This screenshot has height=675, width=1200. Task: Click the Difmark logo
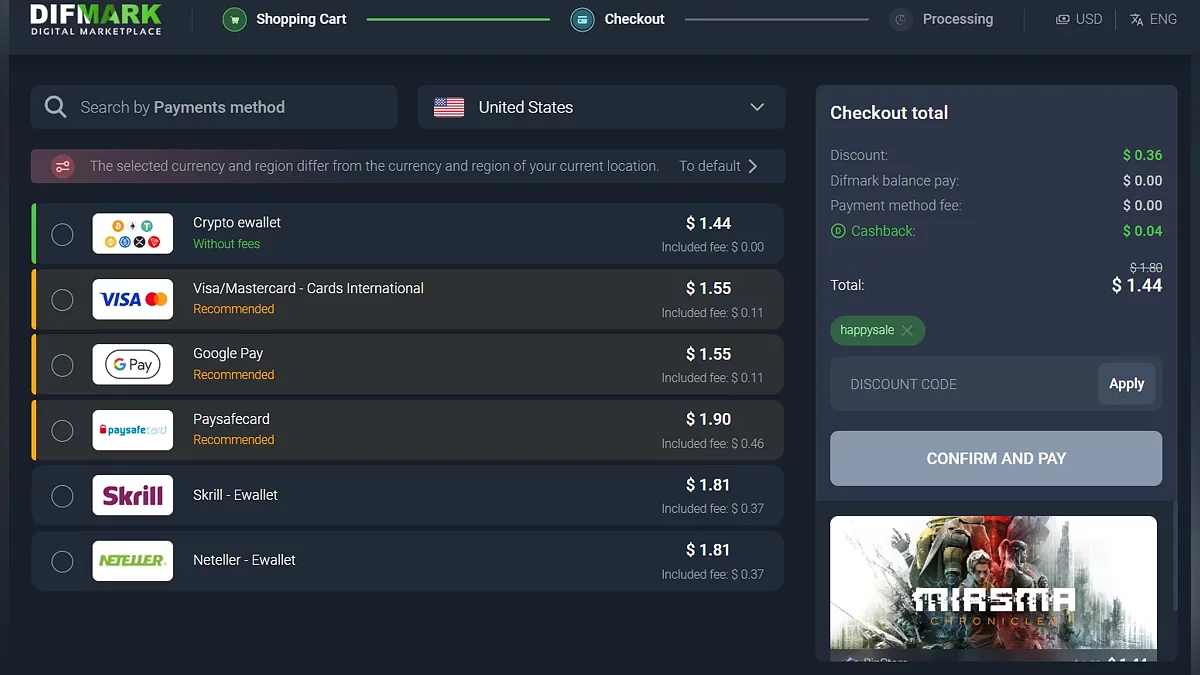coord(96,19)
